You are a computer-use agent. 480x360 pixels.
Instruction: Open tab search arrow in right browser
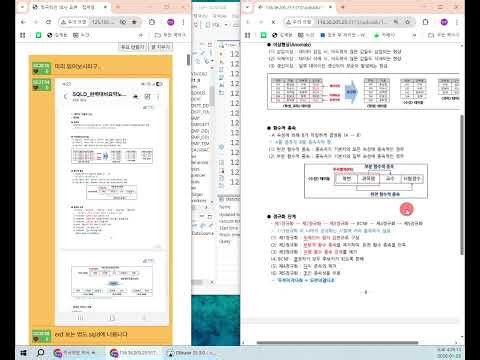[247, 7]
